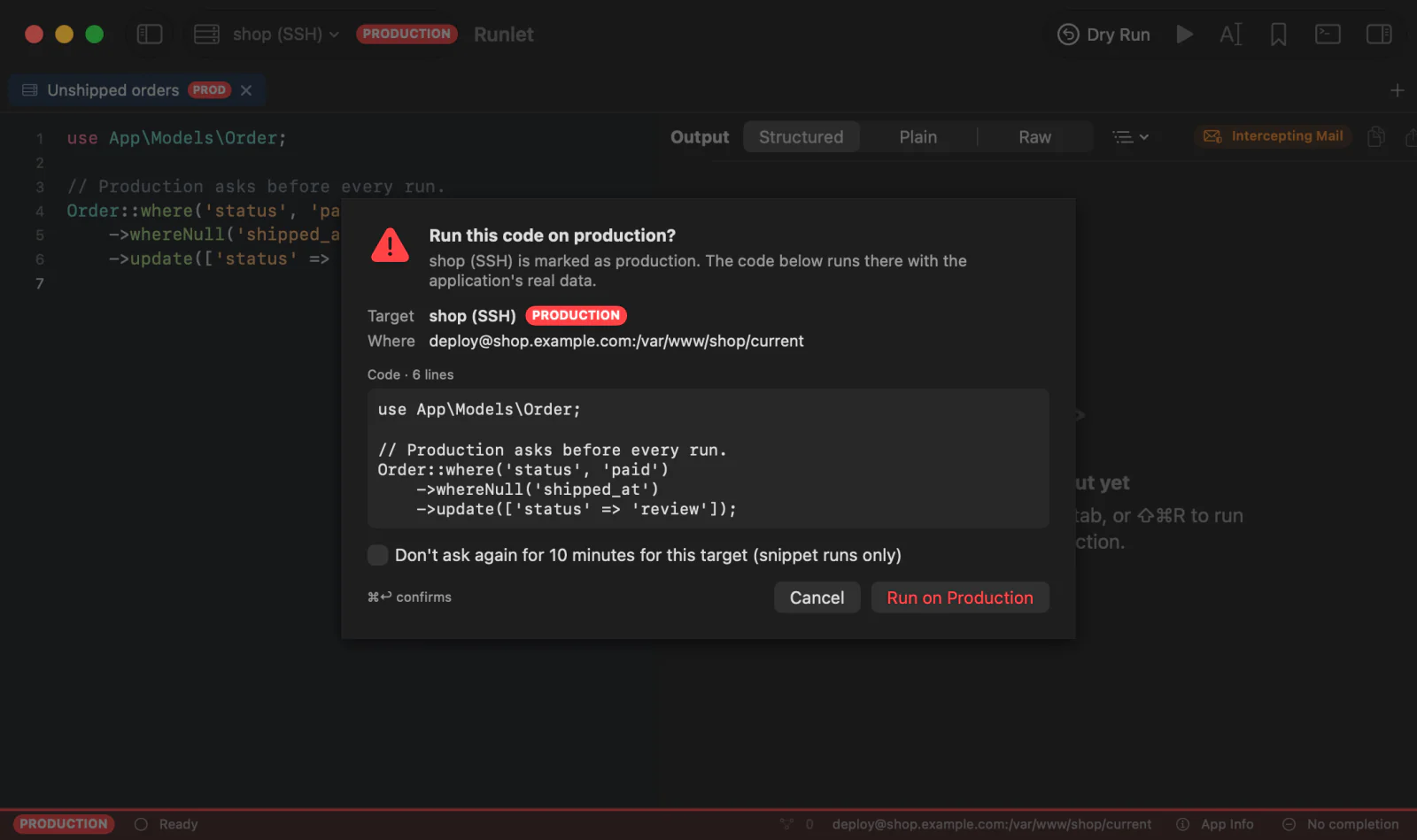1417x840 pixels.
Task: Confirm Run on Production
Action: click(960, 597)
